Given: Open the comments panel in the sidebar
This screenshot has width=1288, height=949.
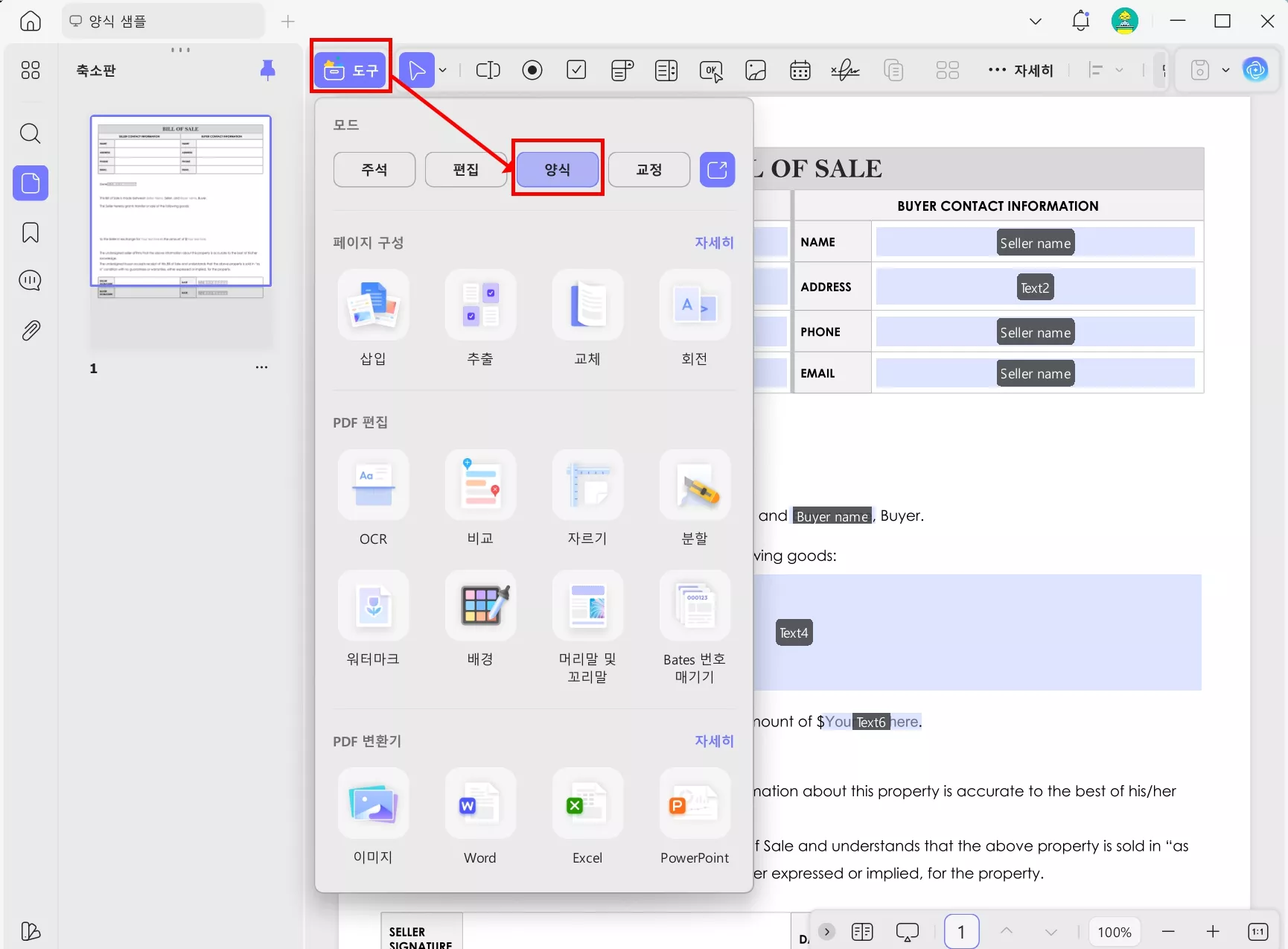Looking at the screenshot, I should [31, 281].
